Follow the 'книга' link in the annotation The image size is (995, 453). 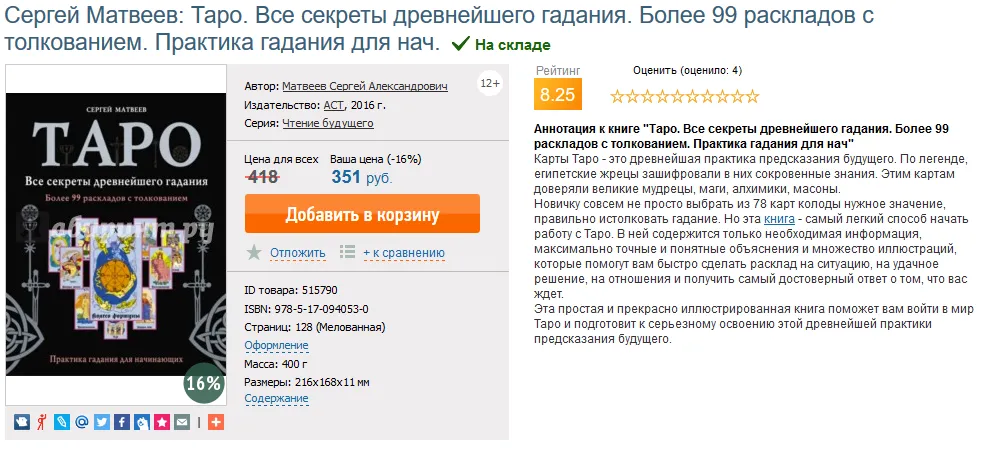(x=779, y=218)
